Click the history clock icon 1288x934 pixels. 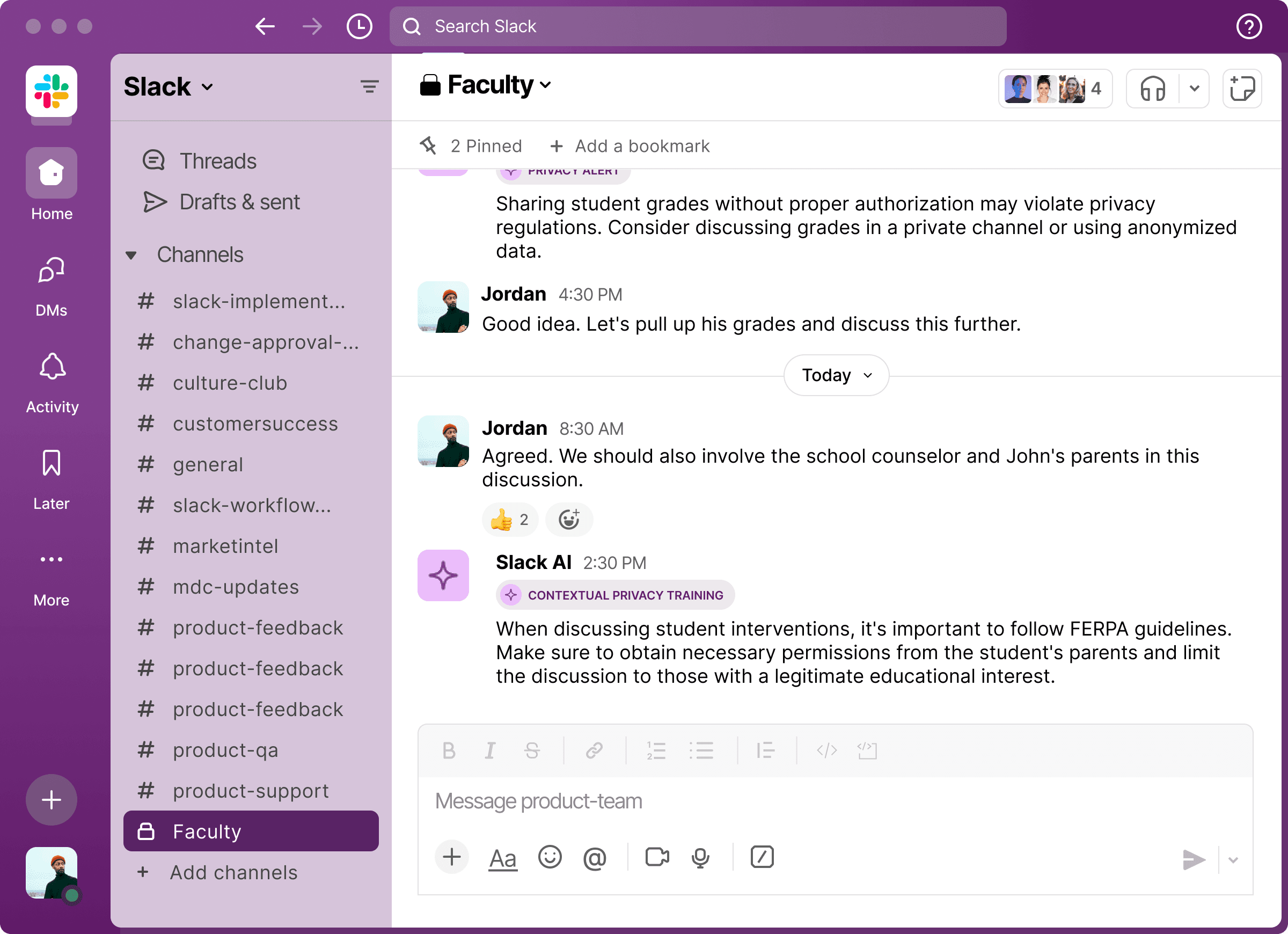359,26
